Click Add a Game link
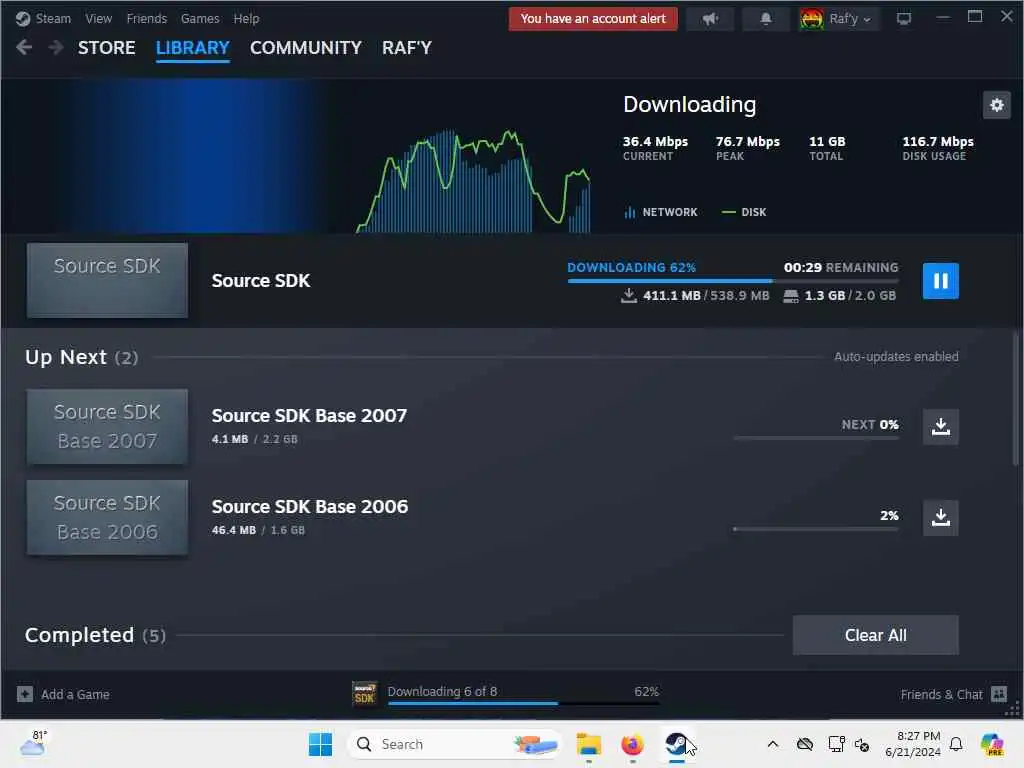The image size is (1024, 768). tap(75, 694)
